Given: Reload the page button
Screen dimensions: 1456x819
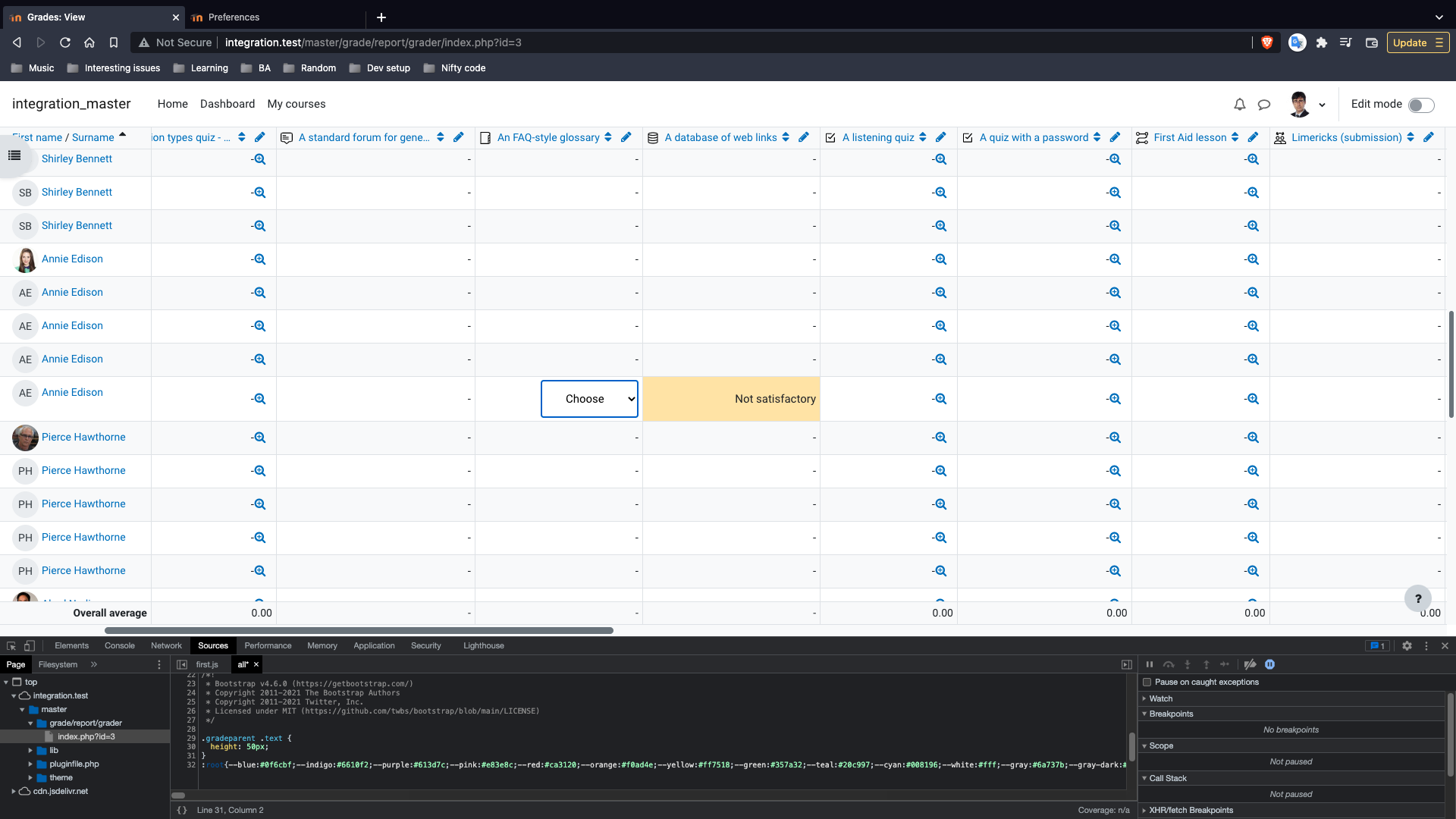Looking at the screenshot, I should [x=65, y=43].
